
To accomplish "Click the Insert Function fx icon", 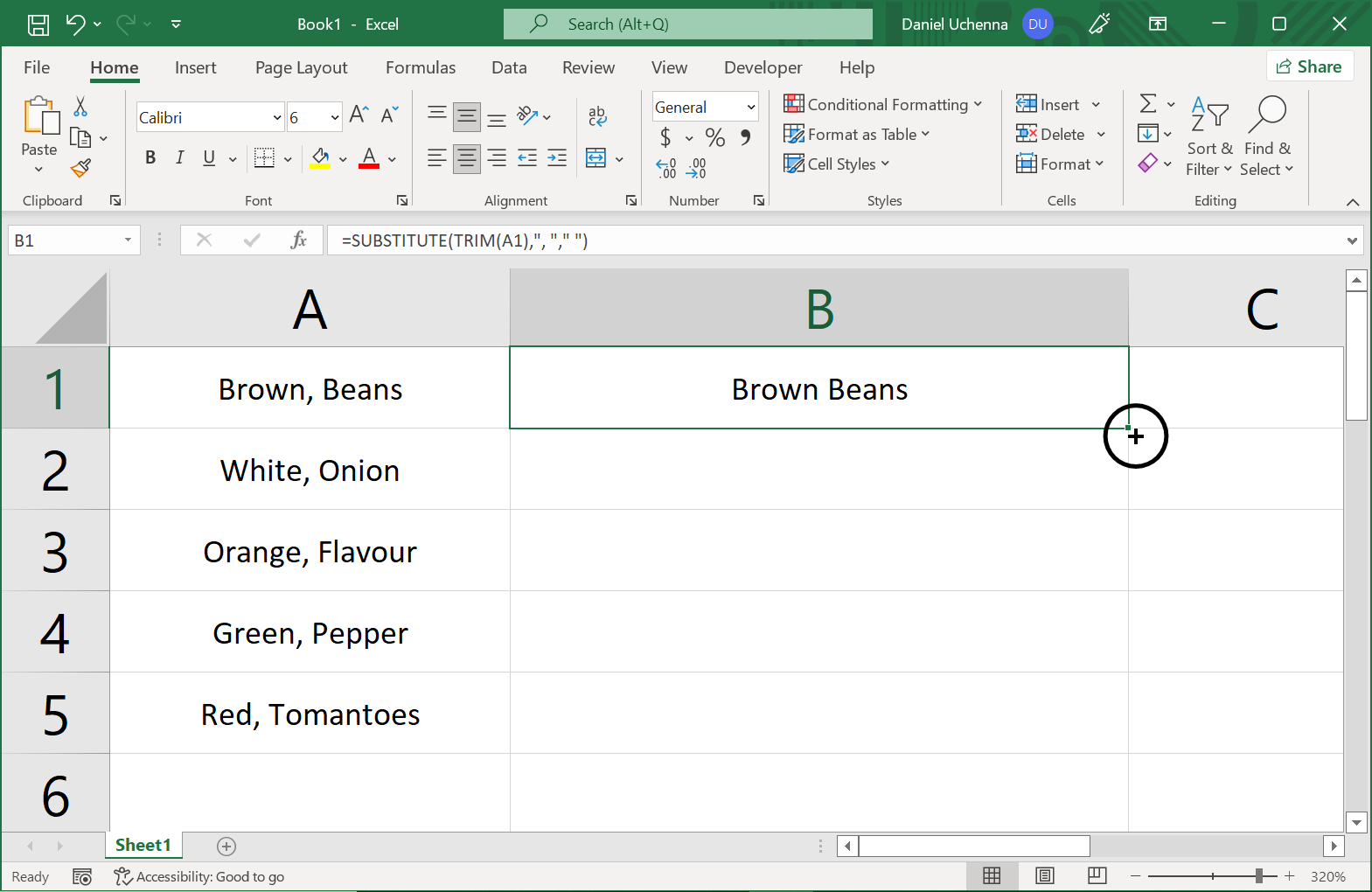I will point(298,240).
